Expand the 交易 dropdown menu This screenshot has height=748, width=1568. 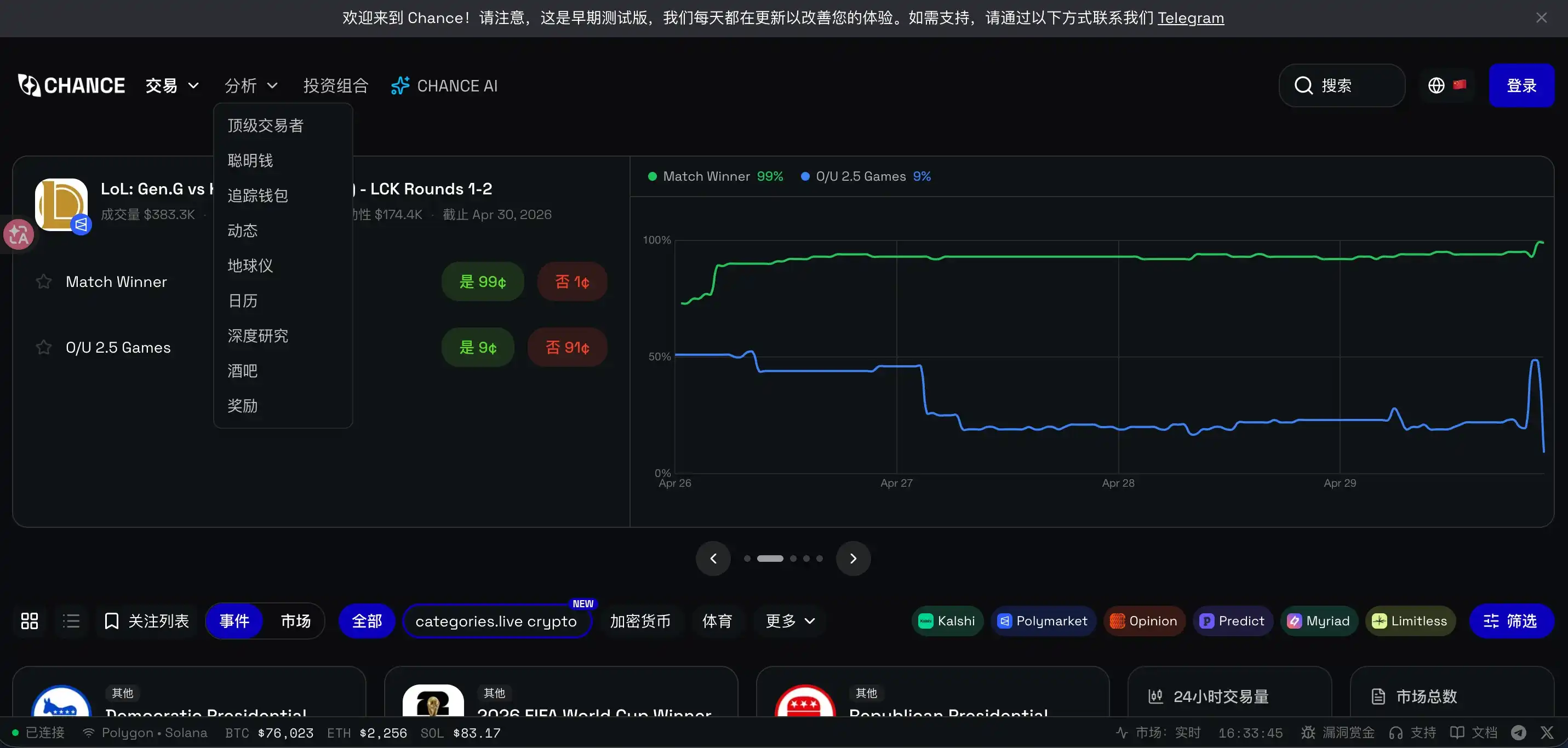pyautogui.click(x=172, y=86)
